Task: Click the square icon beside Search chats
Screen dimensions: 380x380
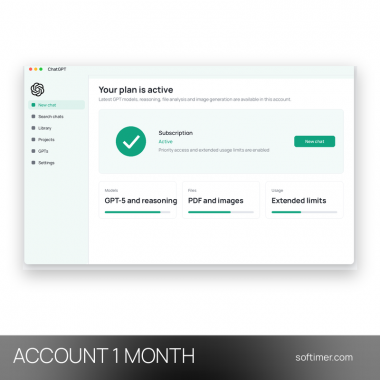Action: (33, 117)
